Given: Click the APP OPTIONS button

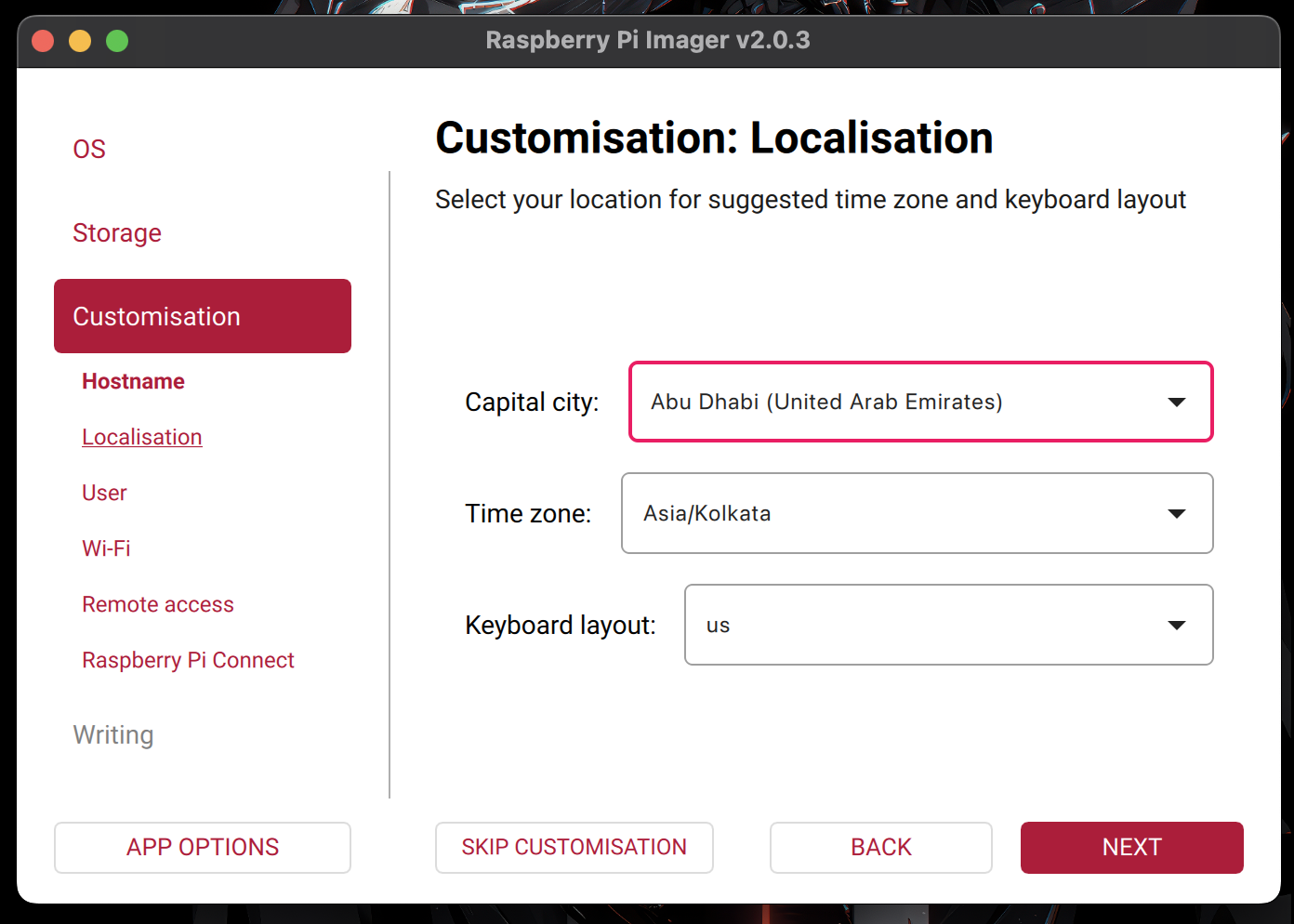Looking at the screenshot, I should pos(203,848).
